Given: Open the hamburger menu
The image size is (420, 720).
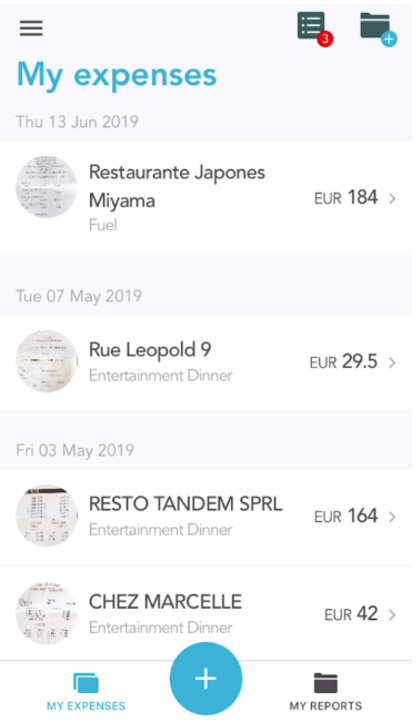Looking at the screenshot, I should tap(31, 28).
